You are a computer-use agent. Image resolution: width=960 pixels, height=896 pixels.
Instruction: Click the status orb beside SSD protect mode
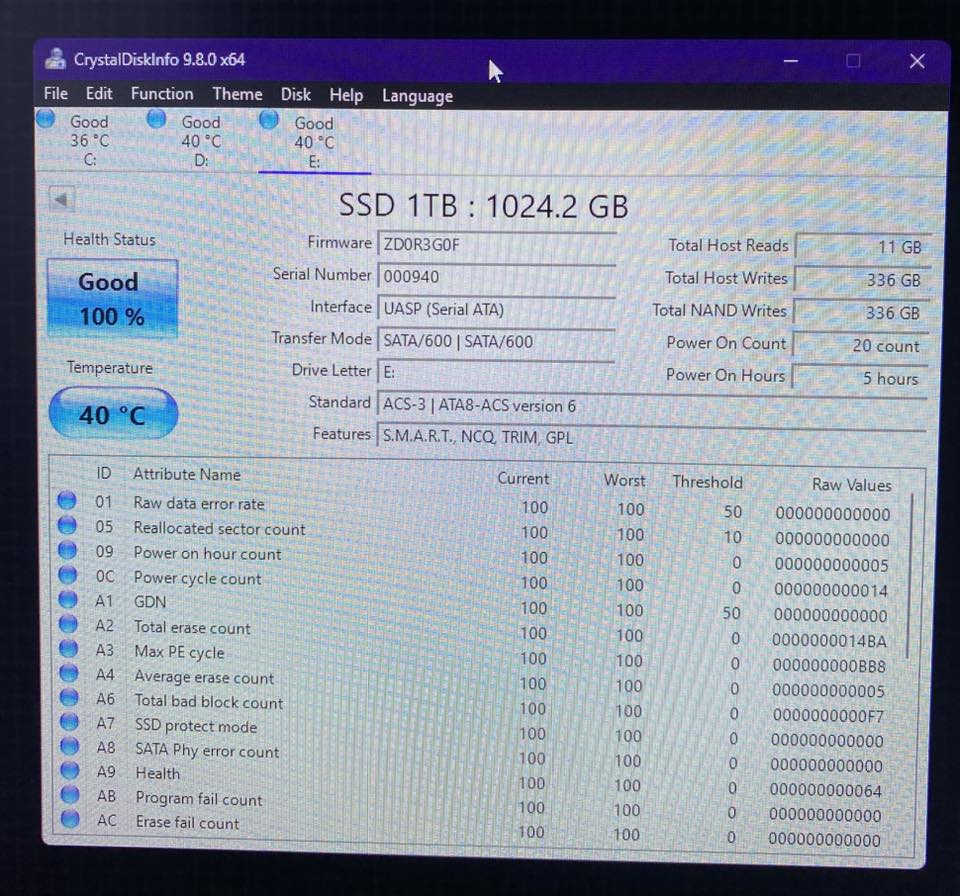click(x=69, y=723)
